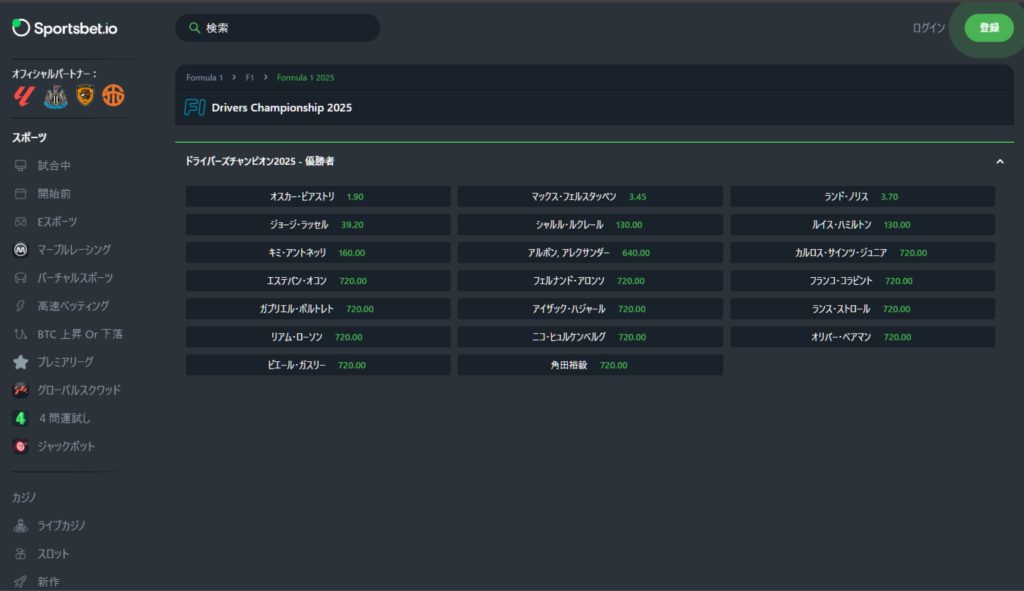Click the BTC 上昇 Or 下落 arrows icon
This screenshot has height=591, width=1024.
point(21,334)
